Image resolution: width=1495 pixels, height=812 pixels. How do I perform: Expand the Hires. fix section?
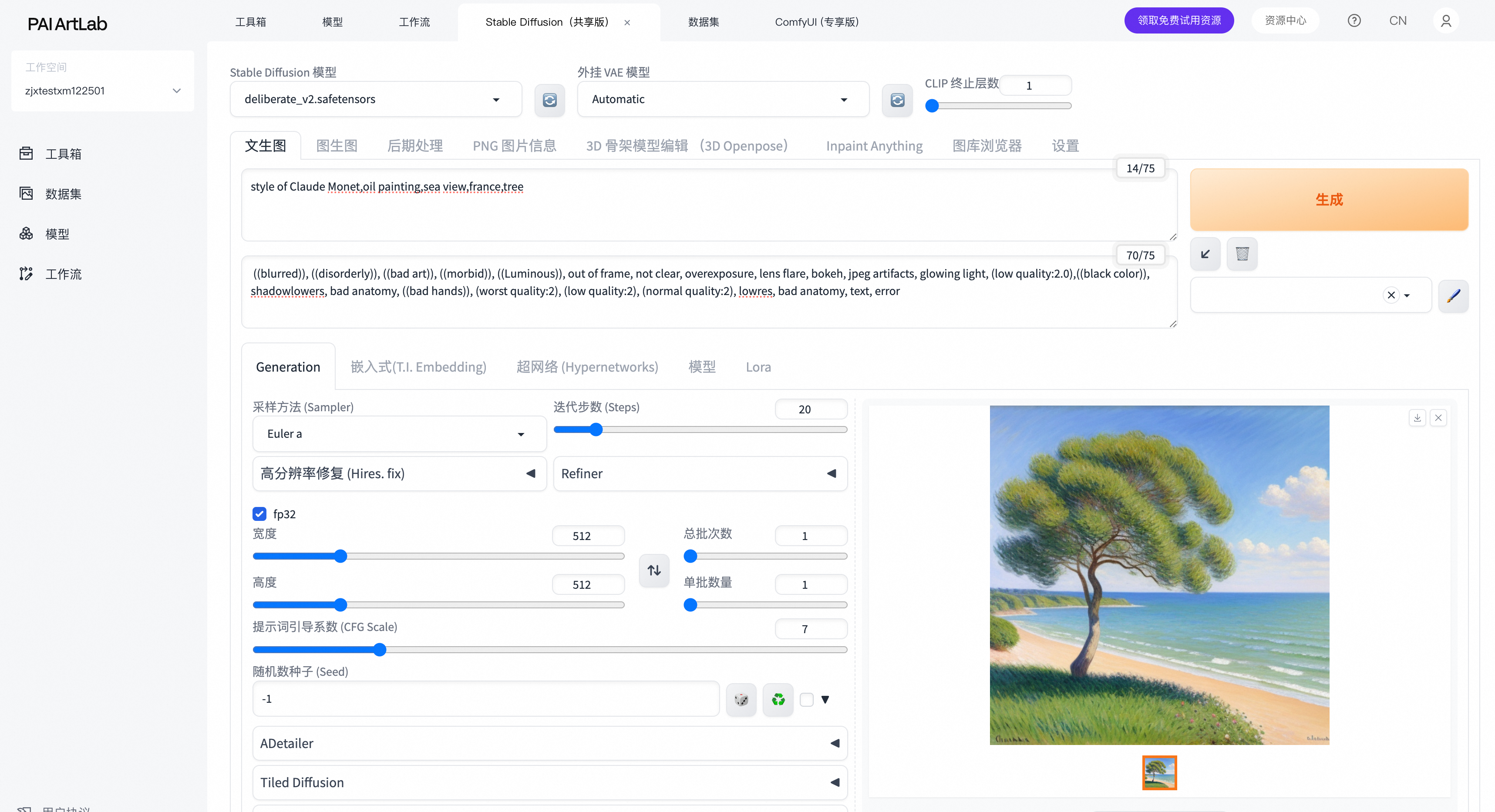[x=399, y=473]
